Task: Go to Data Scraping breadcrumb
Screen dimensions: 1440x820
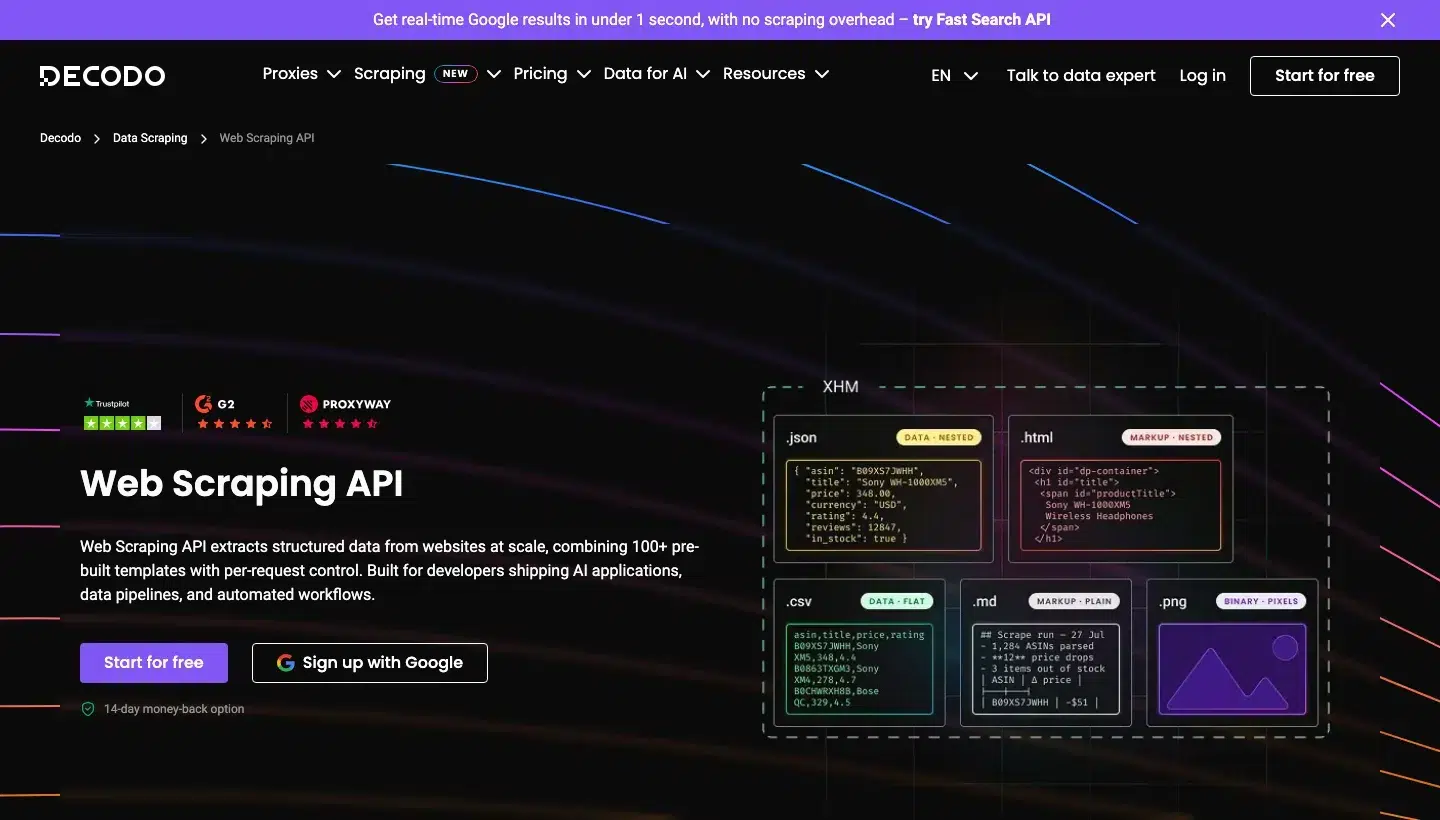Action: (x=150, y=138)
